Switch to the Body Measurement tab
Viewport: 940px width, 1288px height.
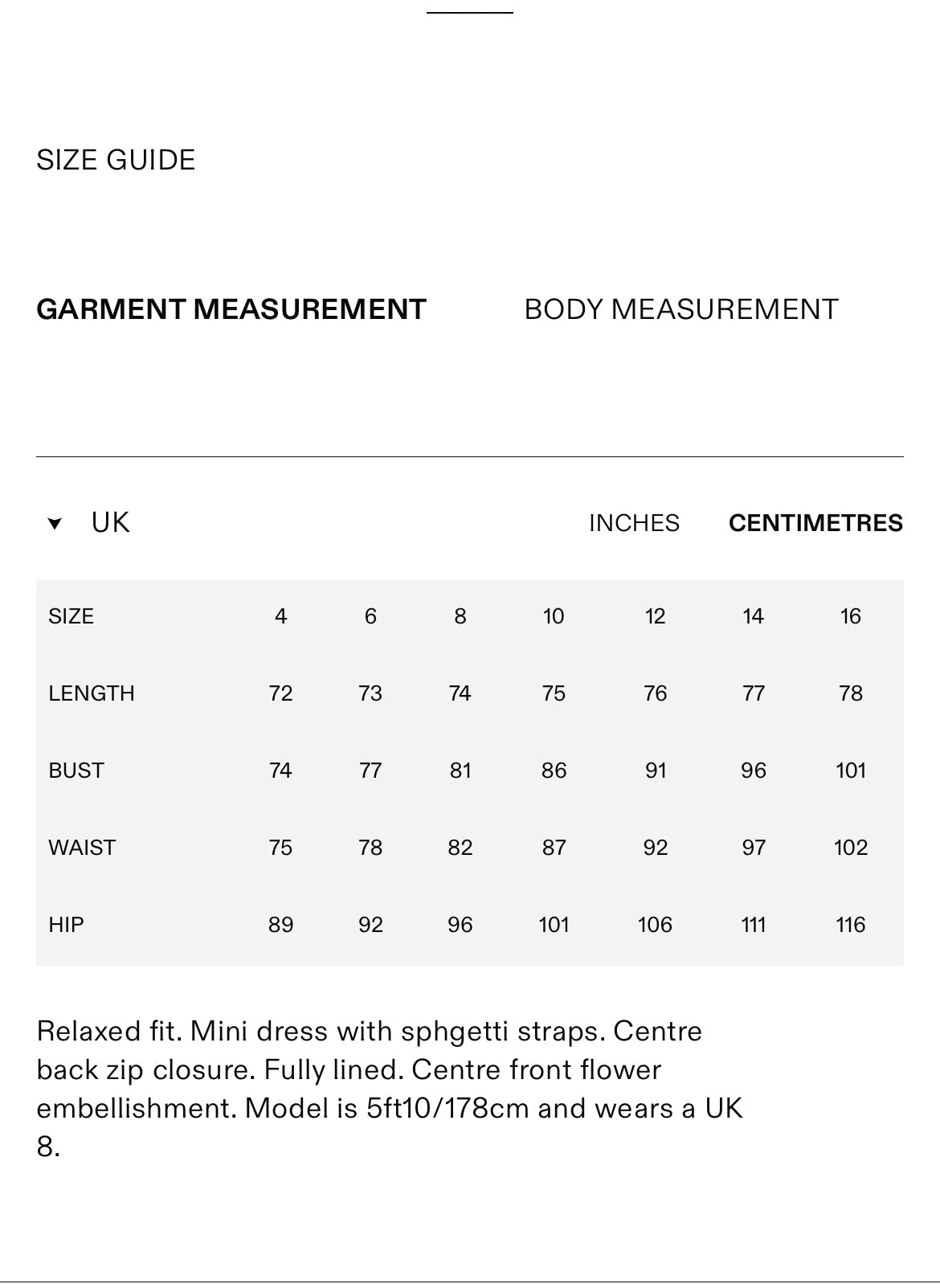680,309
